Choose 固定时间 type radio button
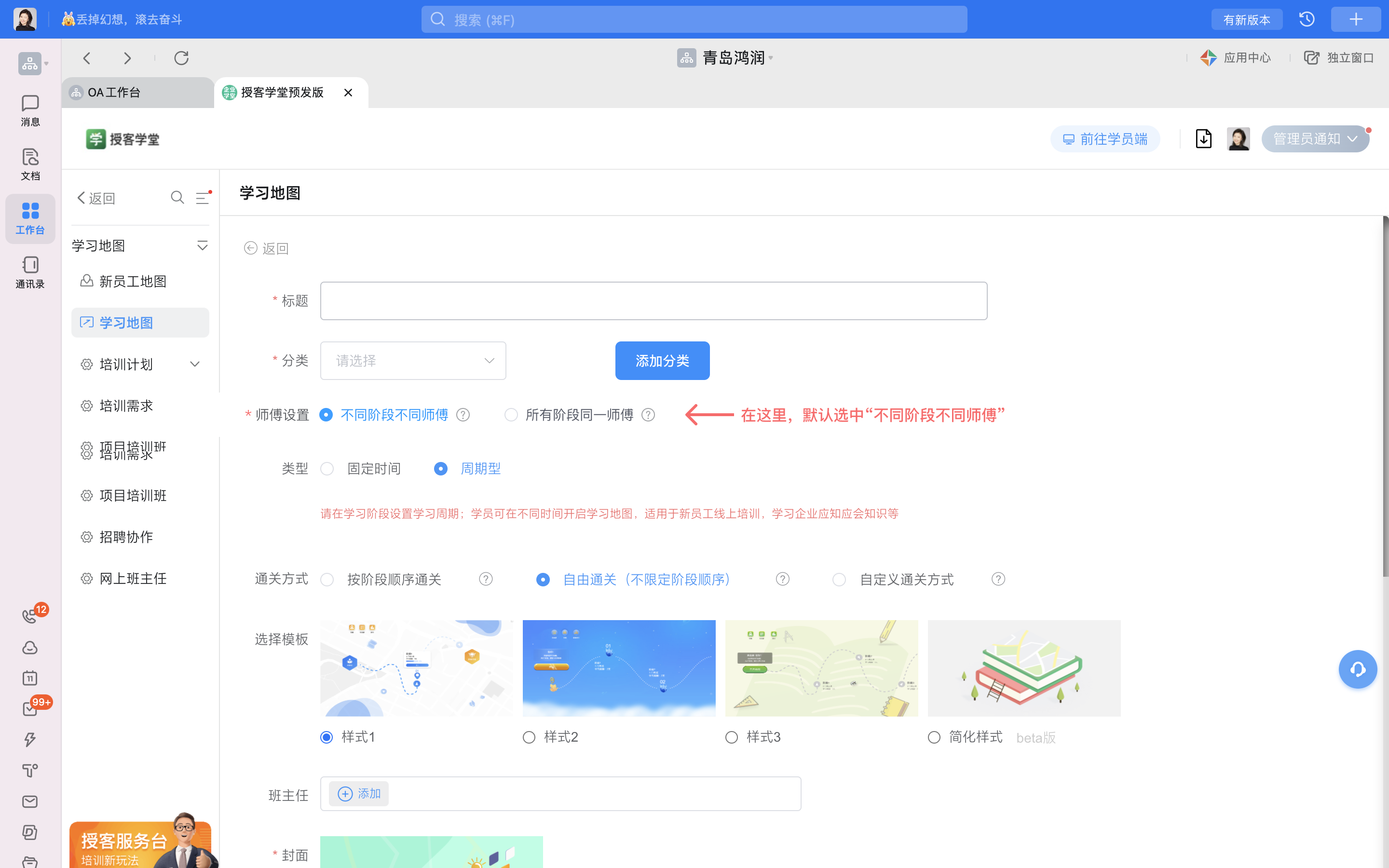 click(x=327, y=469)
